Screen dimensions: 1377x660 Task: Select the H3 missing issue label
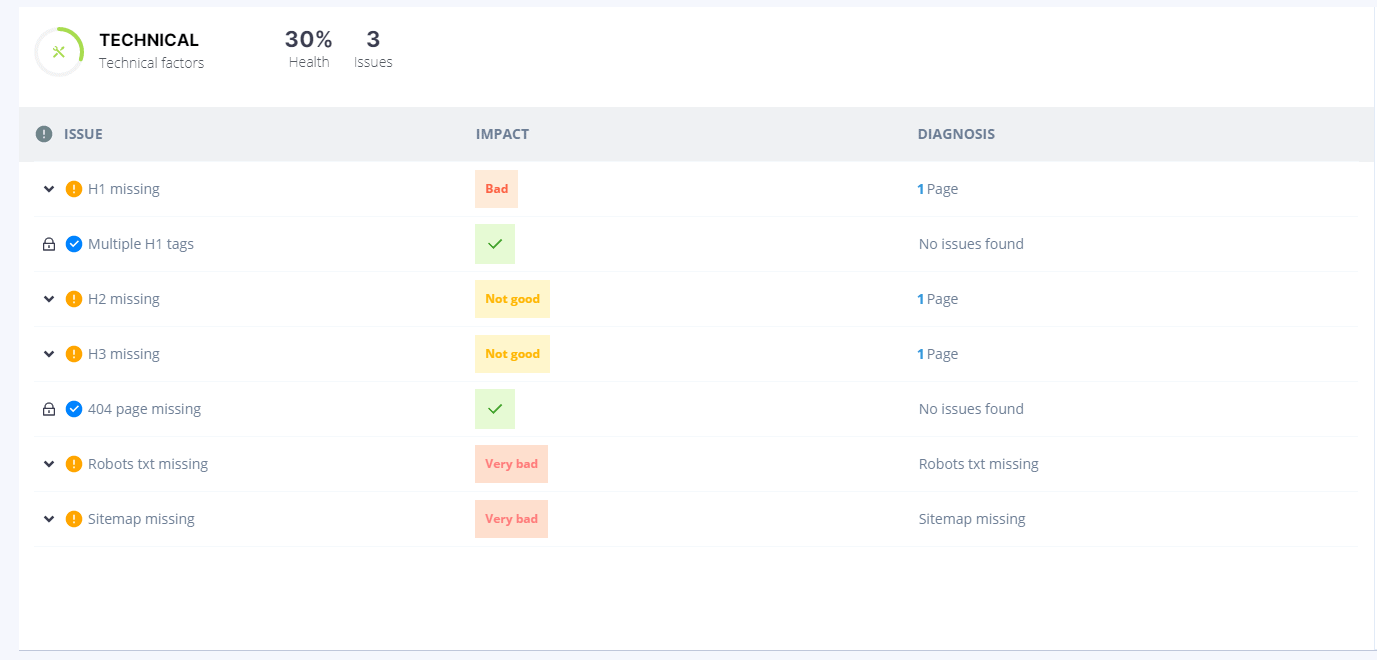click(124, 354)
